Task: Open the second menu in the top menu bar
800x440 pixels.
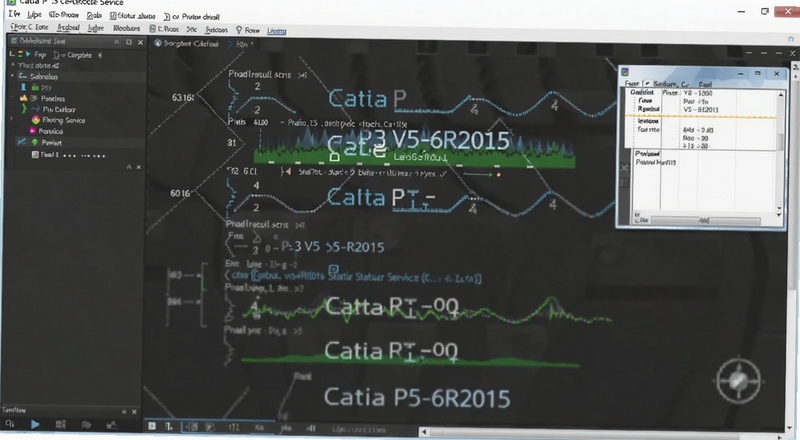Action: [34, 15]
